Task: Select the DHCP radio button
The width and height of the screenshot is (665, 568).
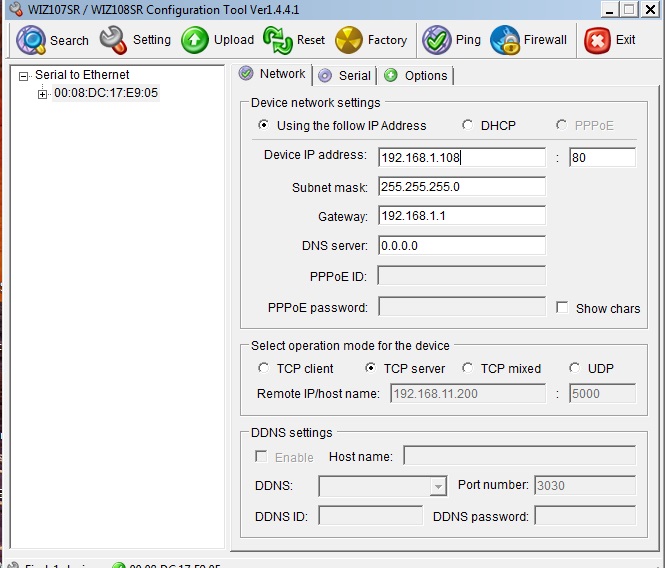Action: point(467,125)
